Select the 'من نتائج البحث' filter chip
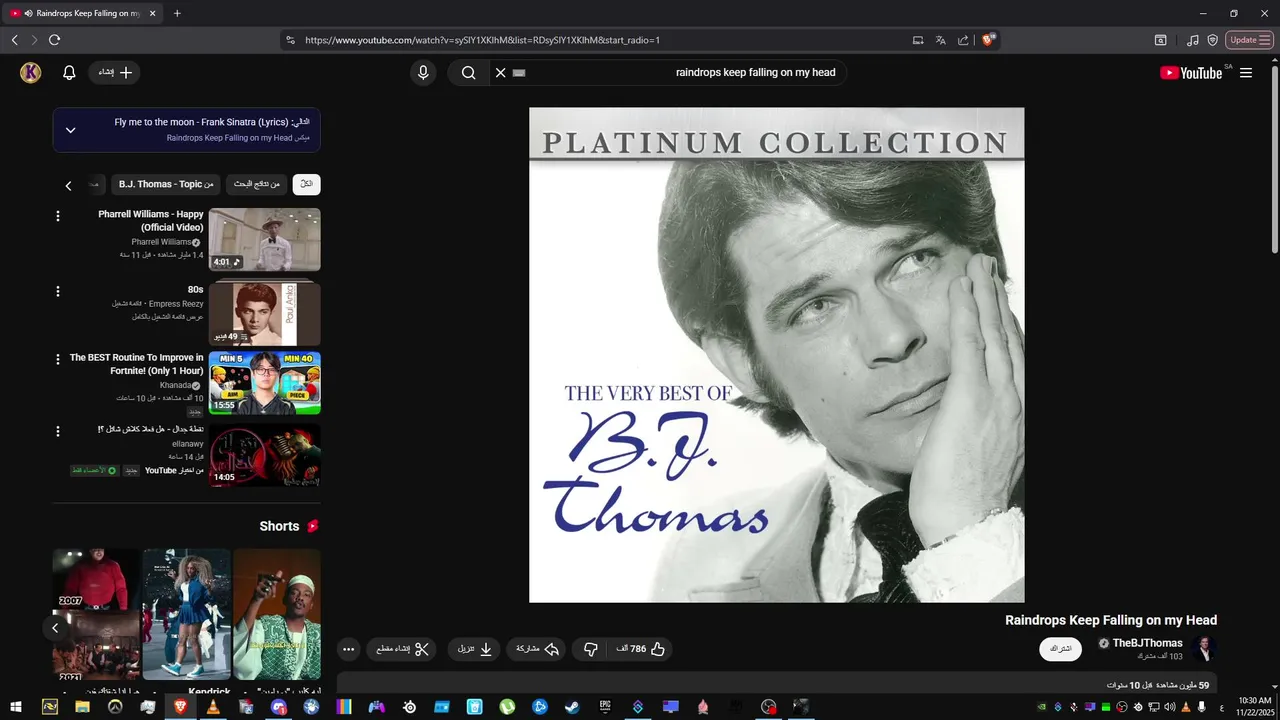1280x720 pixels. tap(257, 184)
